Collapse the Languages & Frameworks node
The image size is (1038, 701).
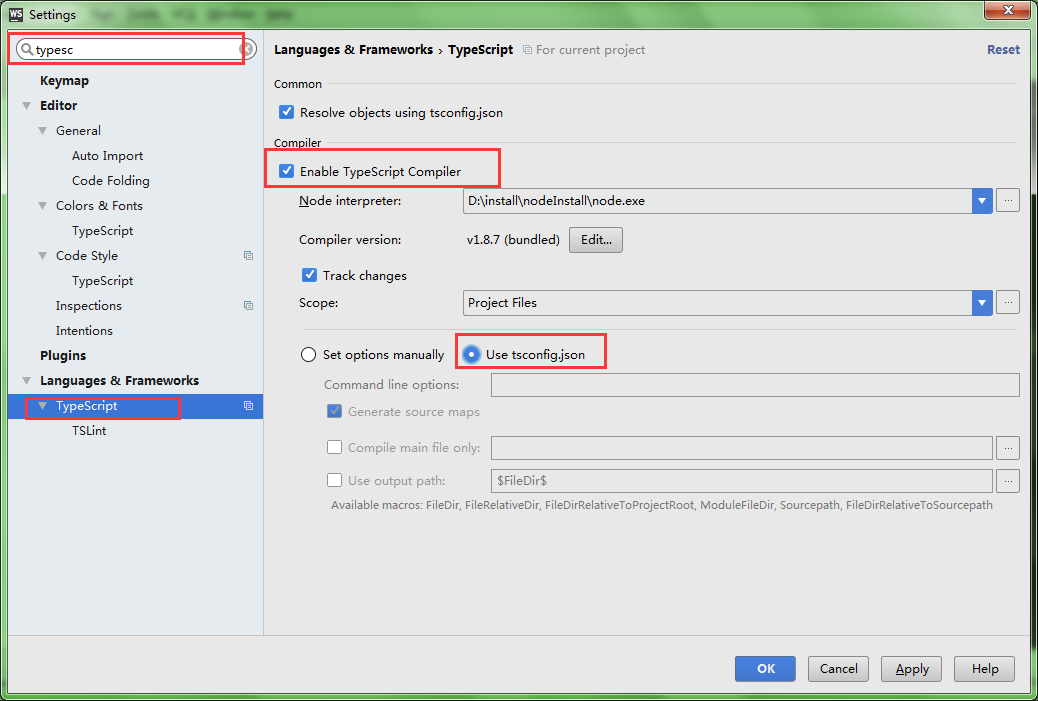coord(26,381)
